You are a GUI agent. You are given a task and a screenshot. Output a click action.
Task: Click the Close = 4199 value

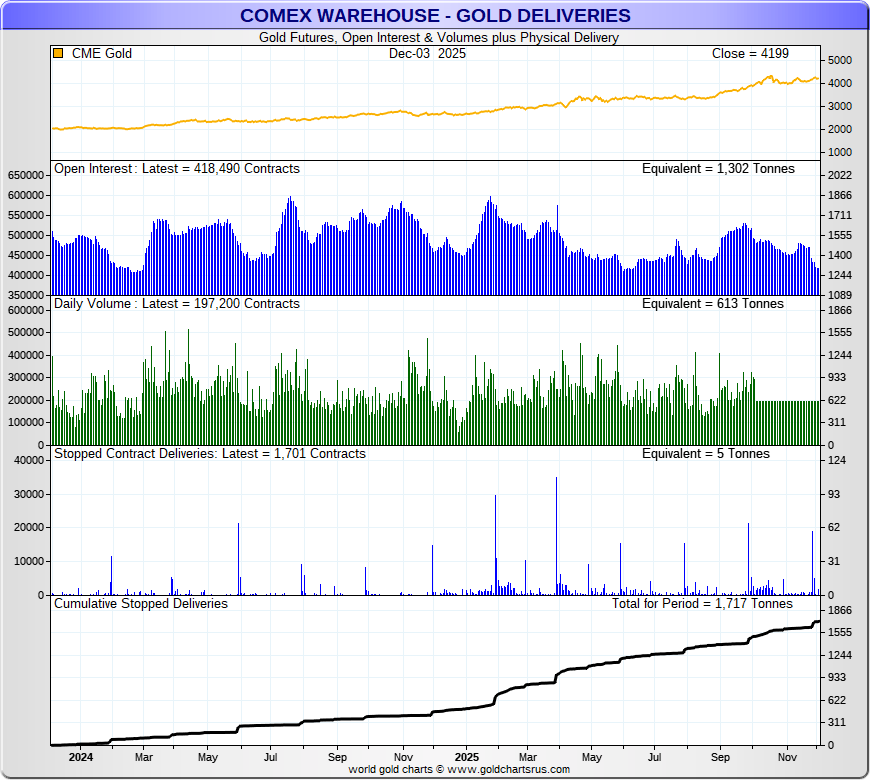(x=750, y=54)
